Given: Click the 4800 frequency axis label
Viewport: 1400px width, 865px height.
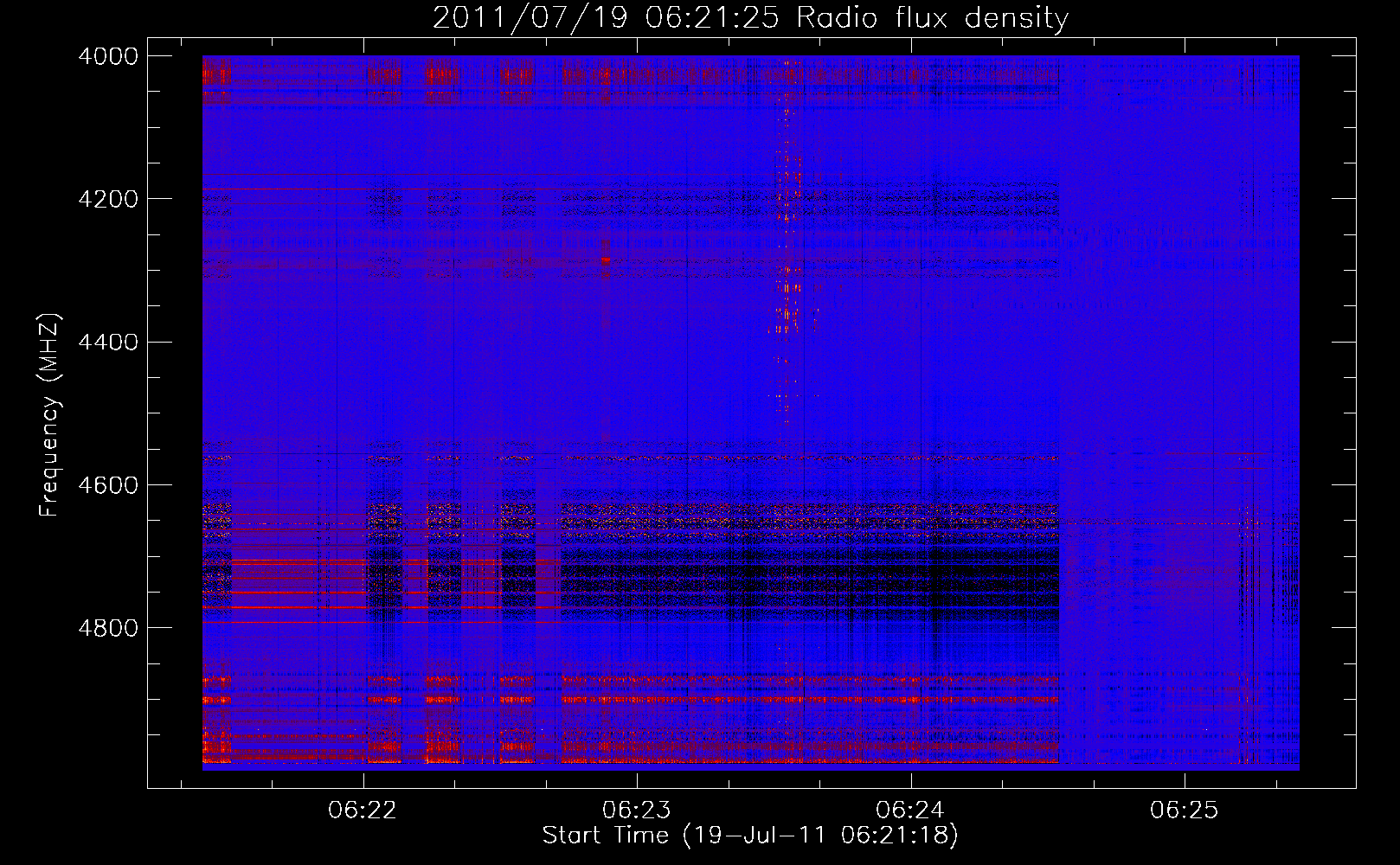Looking at the screenshot, I should [108, 628].
